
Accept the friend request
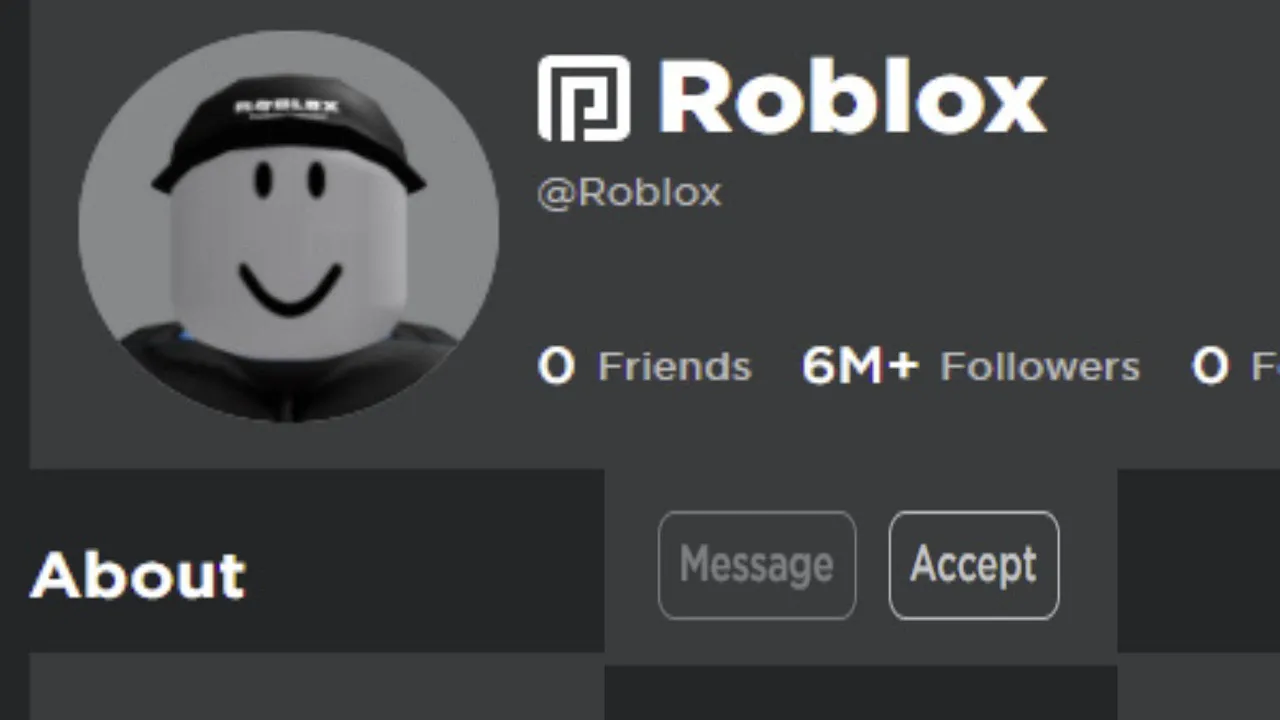pyautogui.click(x=974, y=565)
